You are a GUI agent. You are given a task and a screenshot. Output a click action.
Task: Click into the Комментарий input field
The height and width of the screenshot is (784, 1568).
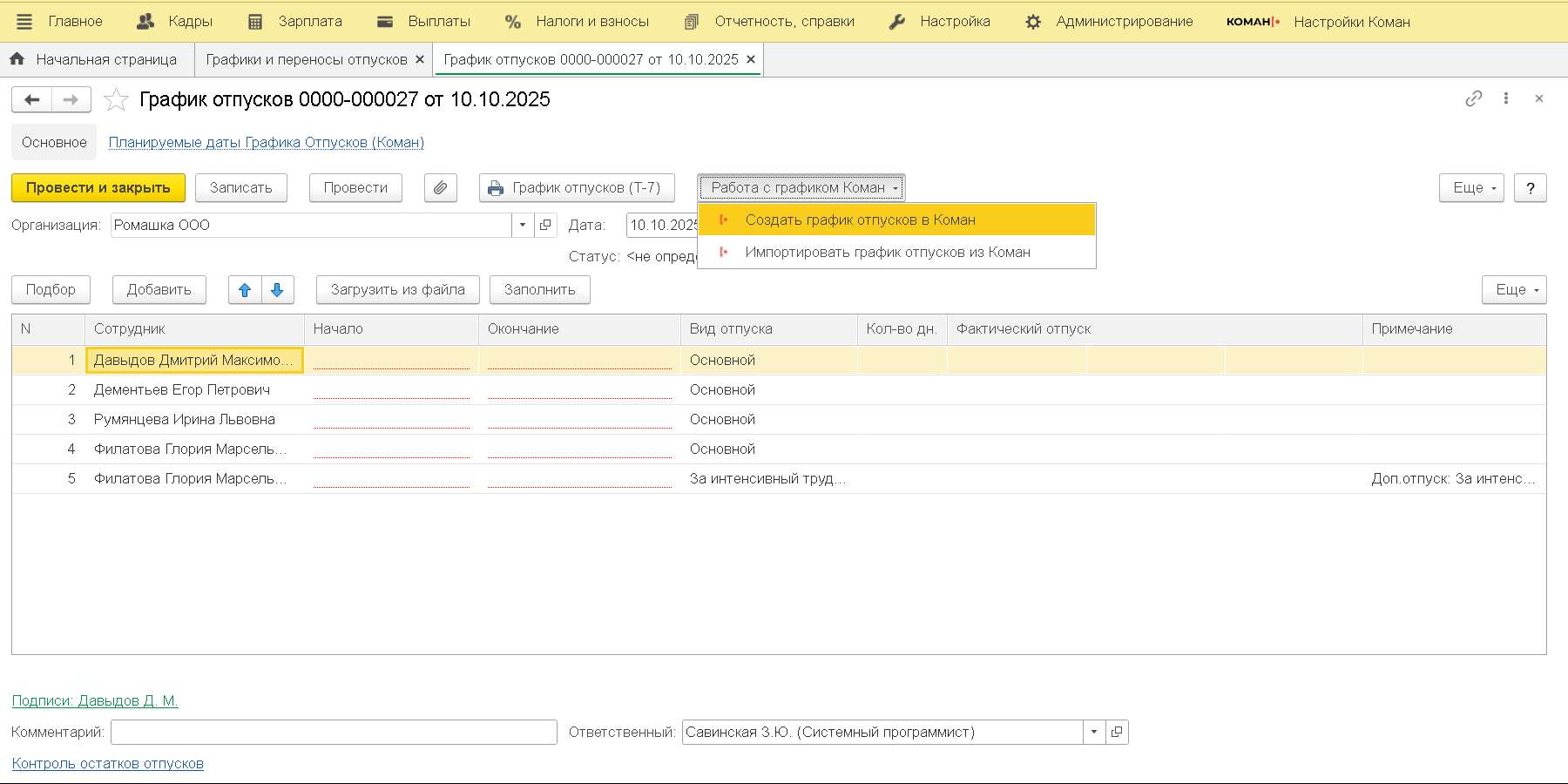334,732
